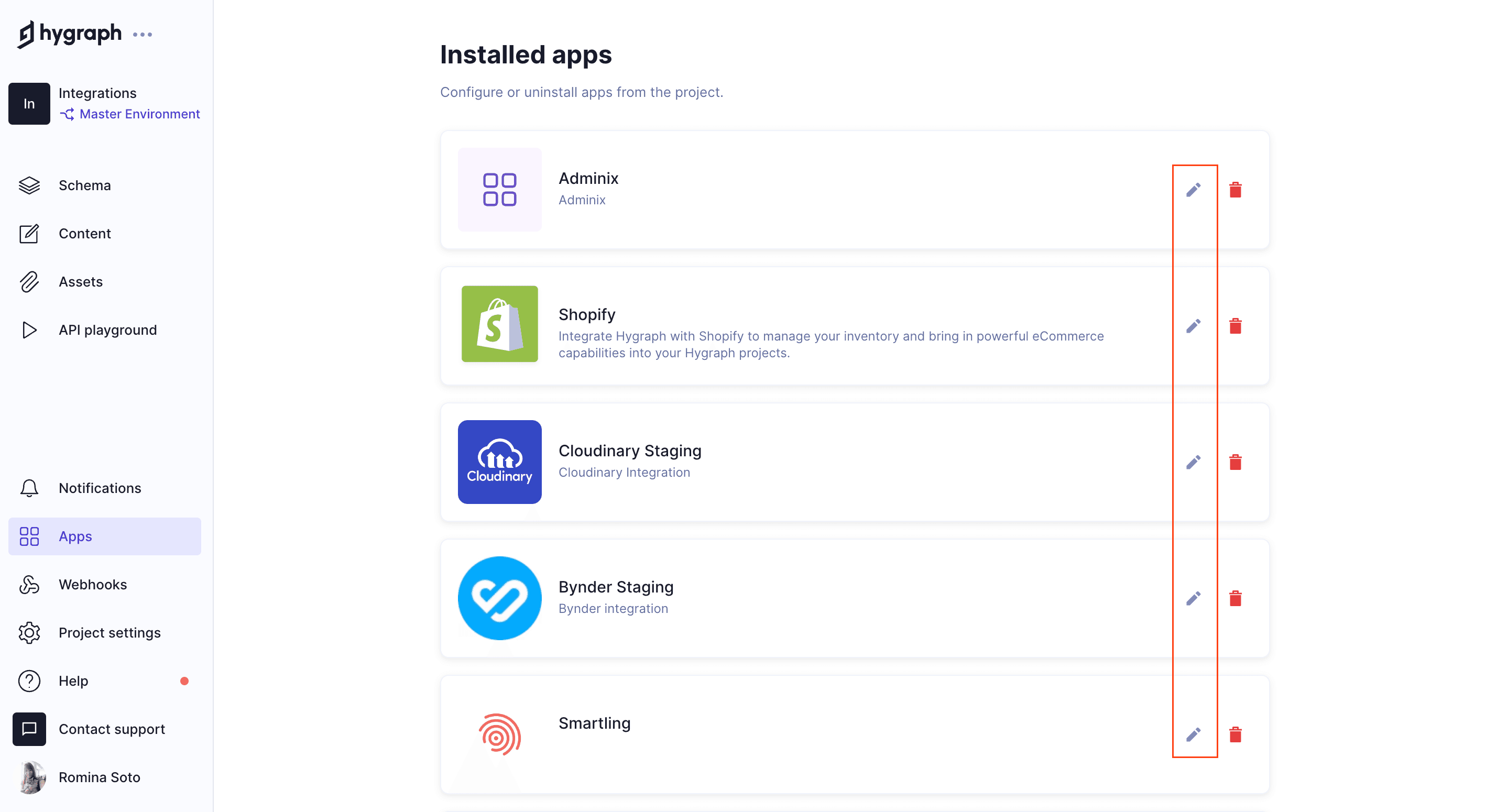Uninstall the Shopify app via trash icon
The width and height of the screenshot is (1486, 812).
[x=1236, y=326]
